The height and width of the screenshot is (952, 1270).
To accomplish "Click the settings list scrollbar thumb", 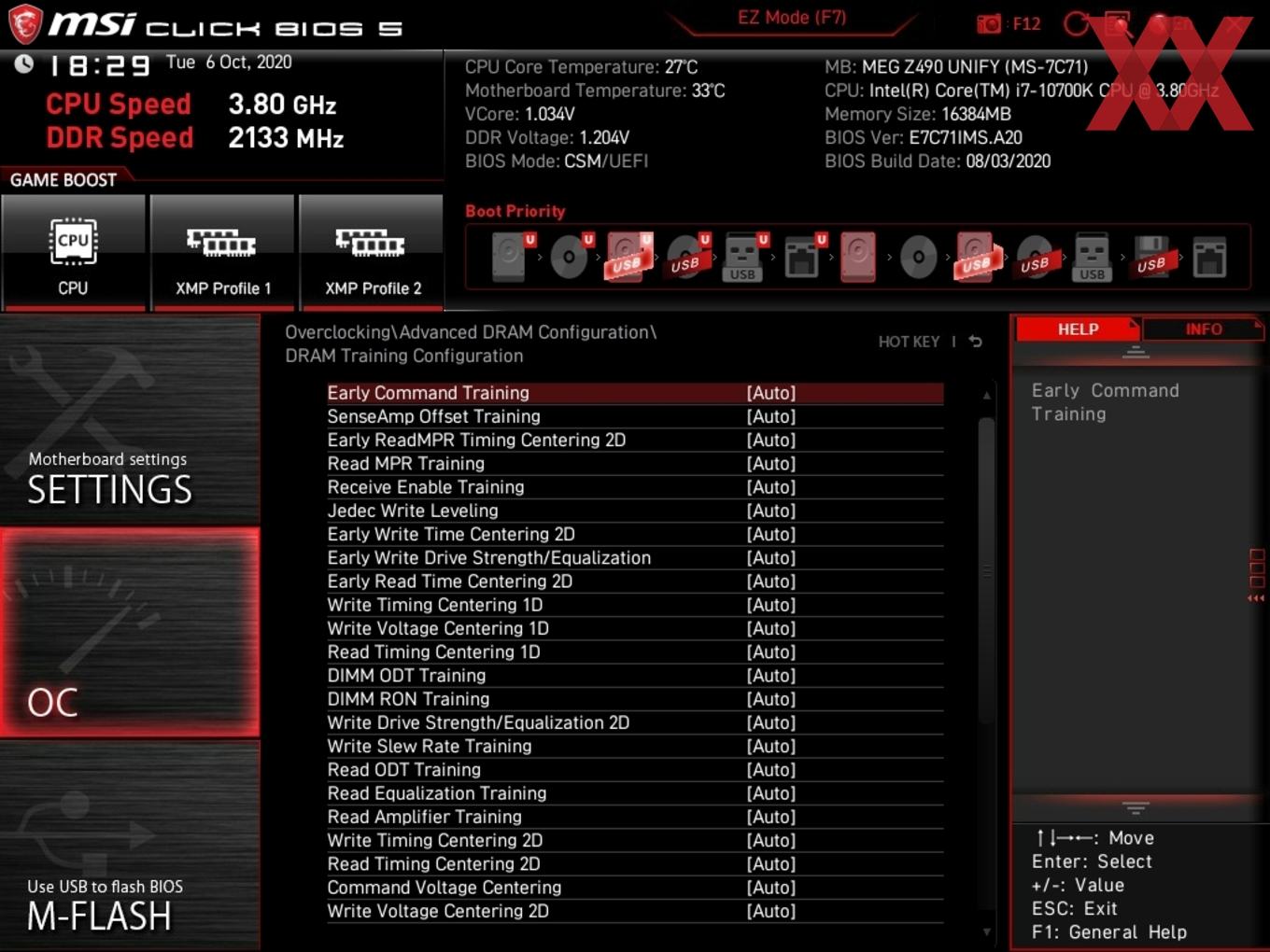I will [x=987, y=569].
